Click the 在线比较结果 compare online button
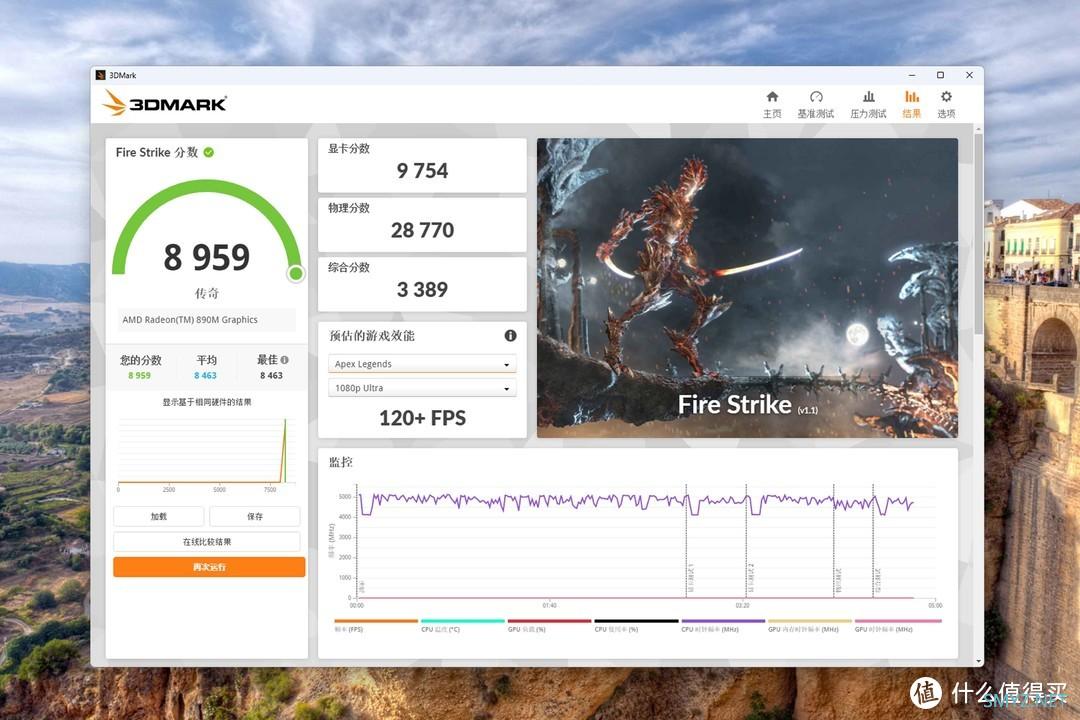The width and height of the screenshot is (1080, 720). tap(207, 542)
